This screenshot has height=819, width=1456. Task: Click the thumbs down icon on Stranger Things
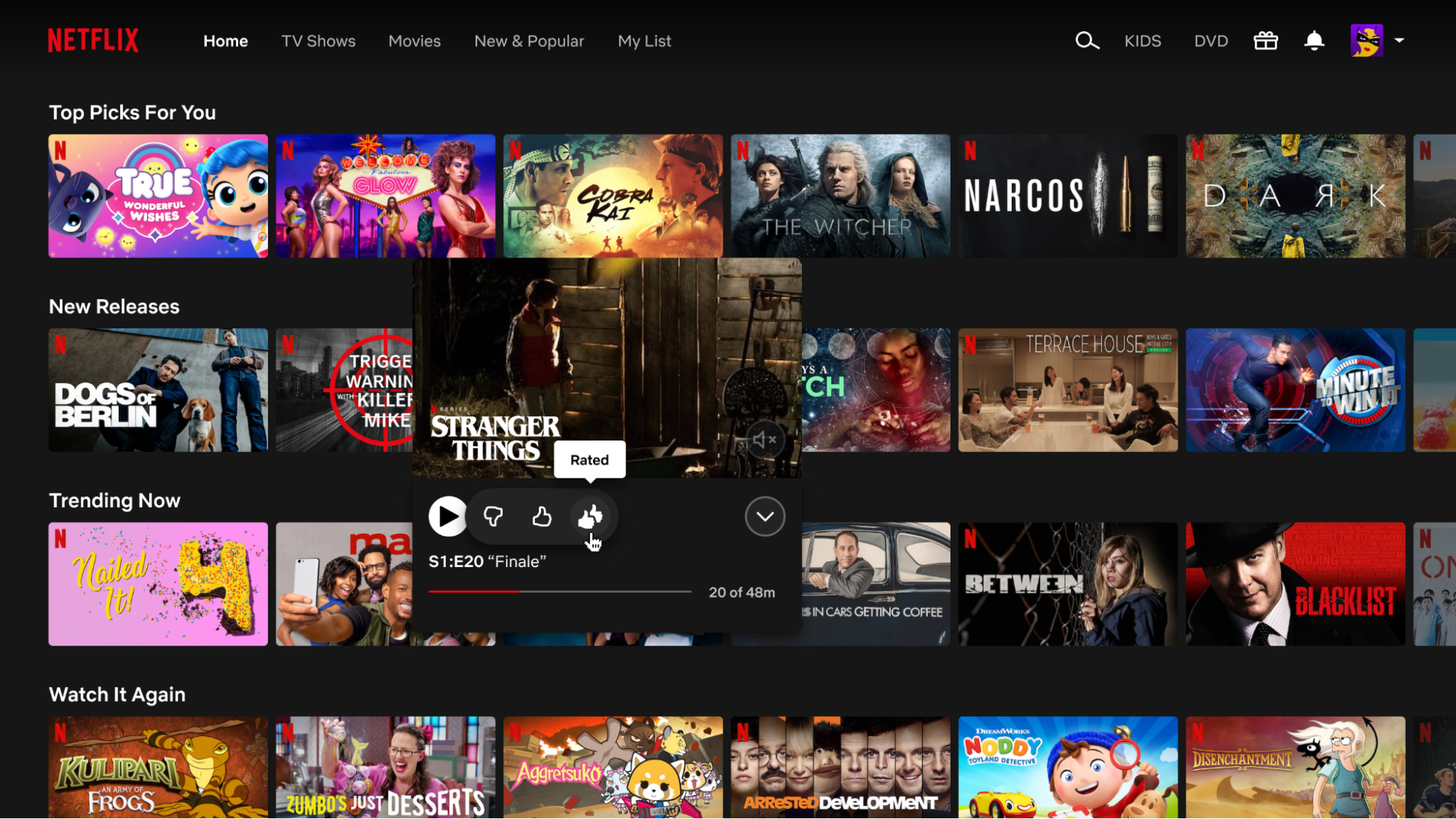point(493,516)
